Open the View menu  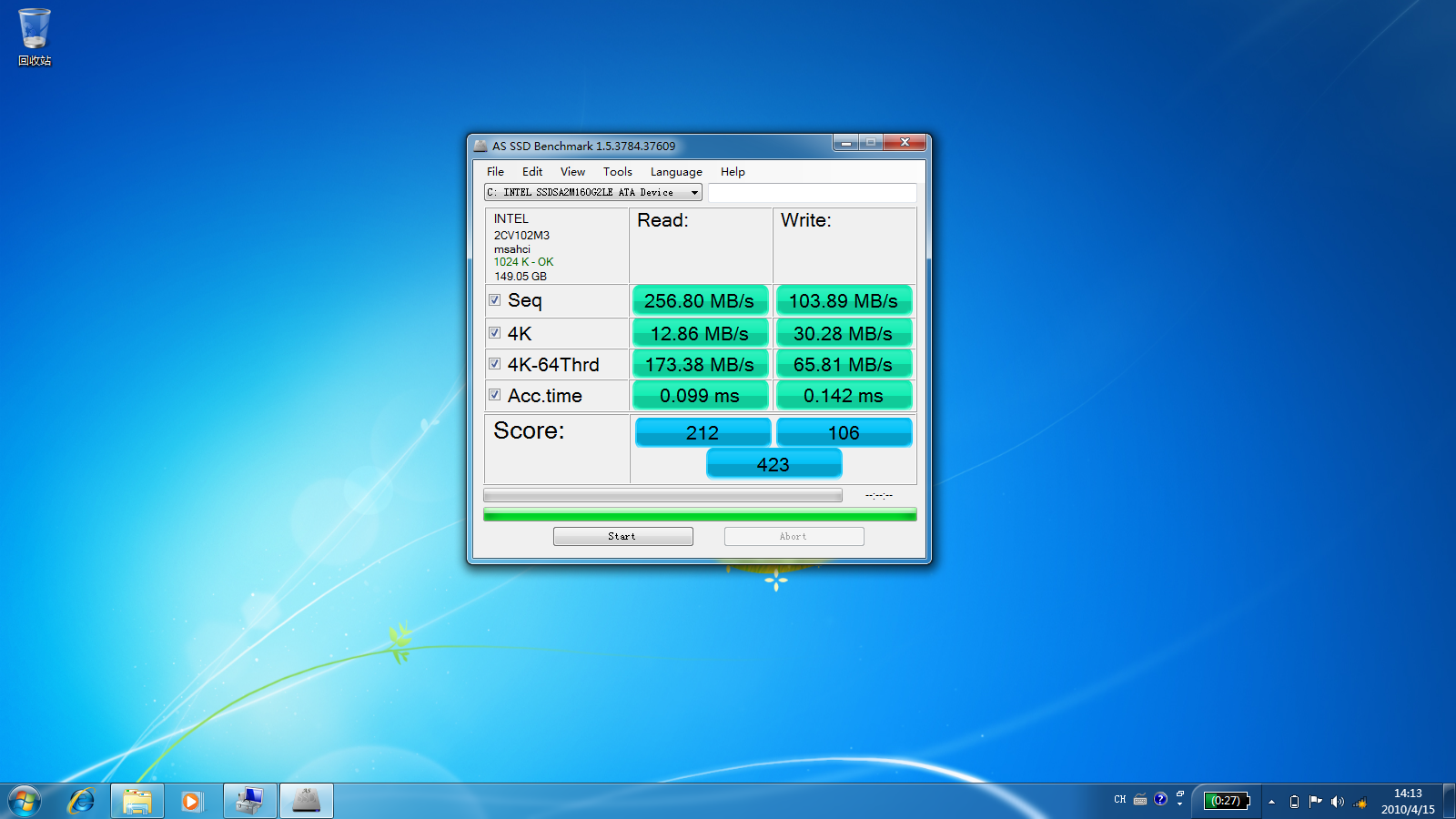point(572,171)
